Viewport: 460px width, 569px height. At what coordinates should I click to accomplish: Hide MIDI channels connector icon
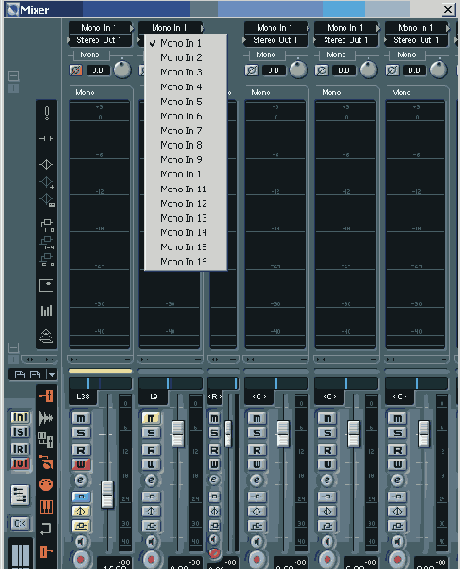pyautogui.click(x=46, y=485)
